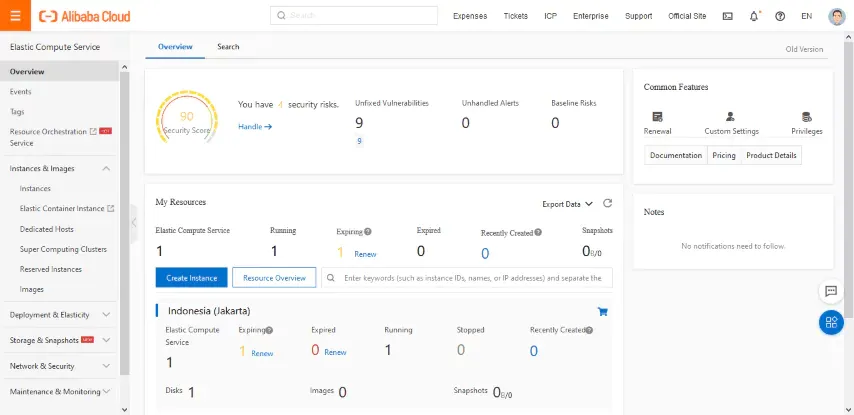This screenshot has width=854, height=415.
Task: Expand the Maintenance & Monitoring section
Action: 106,392
